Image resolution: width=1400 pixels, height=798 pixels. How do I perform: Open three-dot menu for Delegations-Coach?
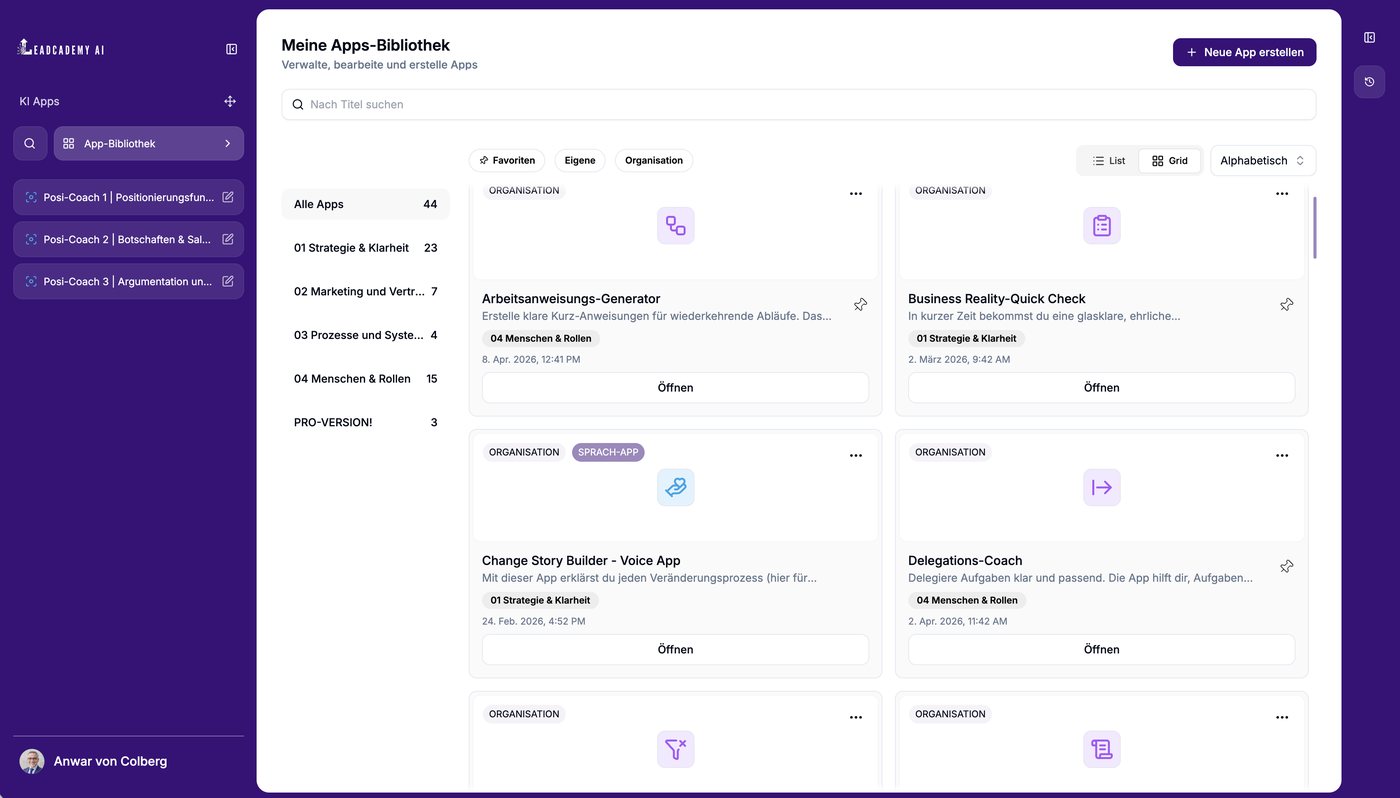pos(1282,456)
